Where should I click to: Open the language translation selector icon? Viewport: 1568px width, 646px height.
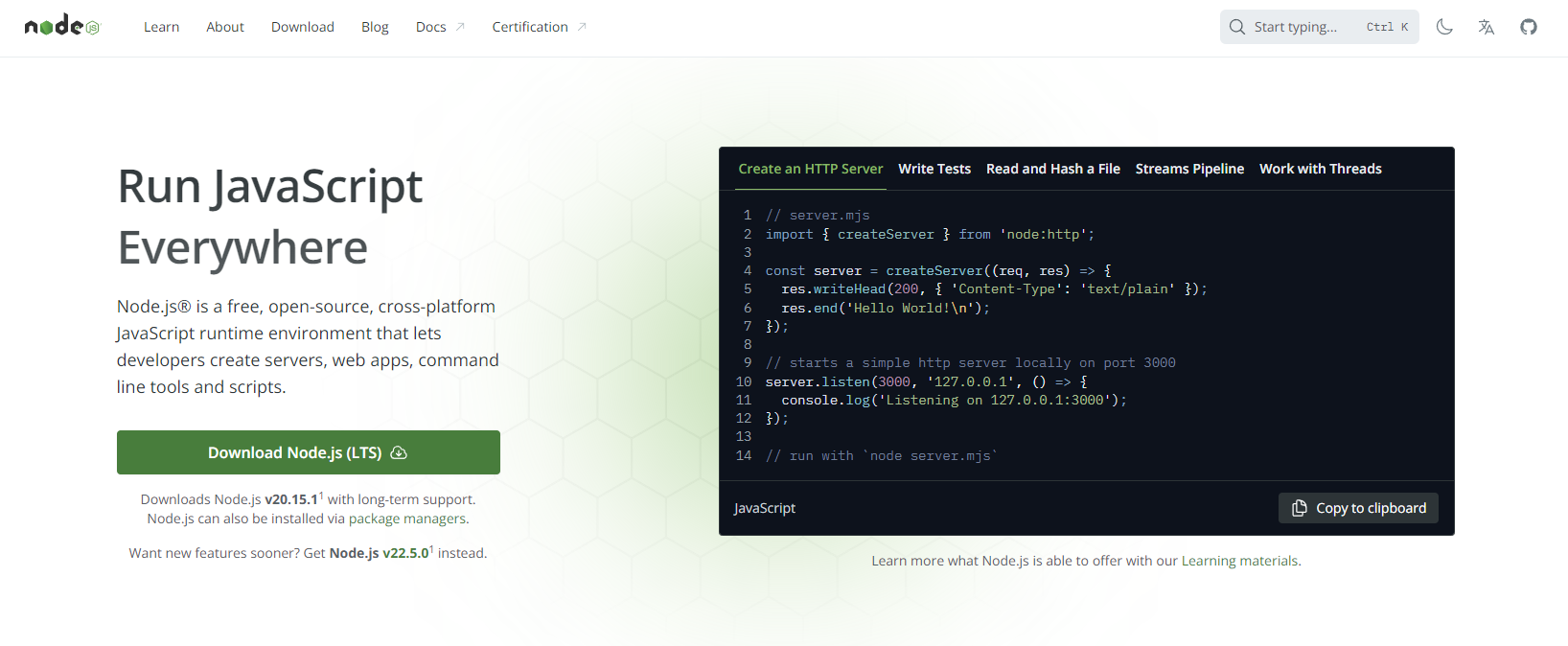1487,27
